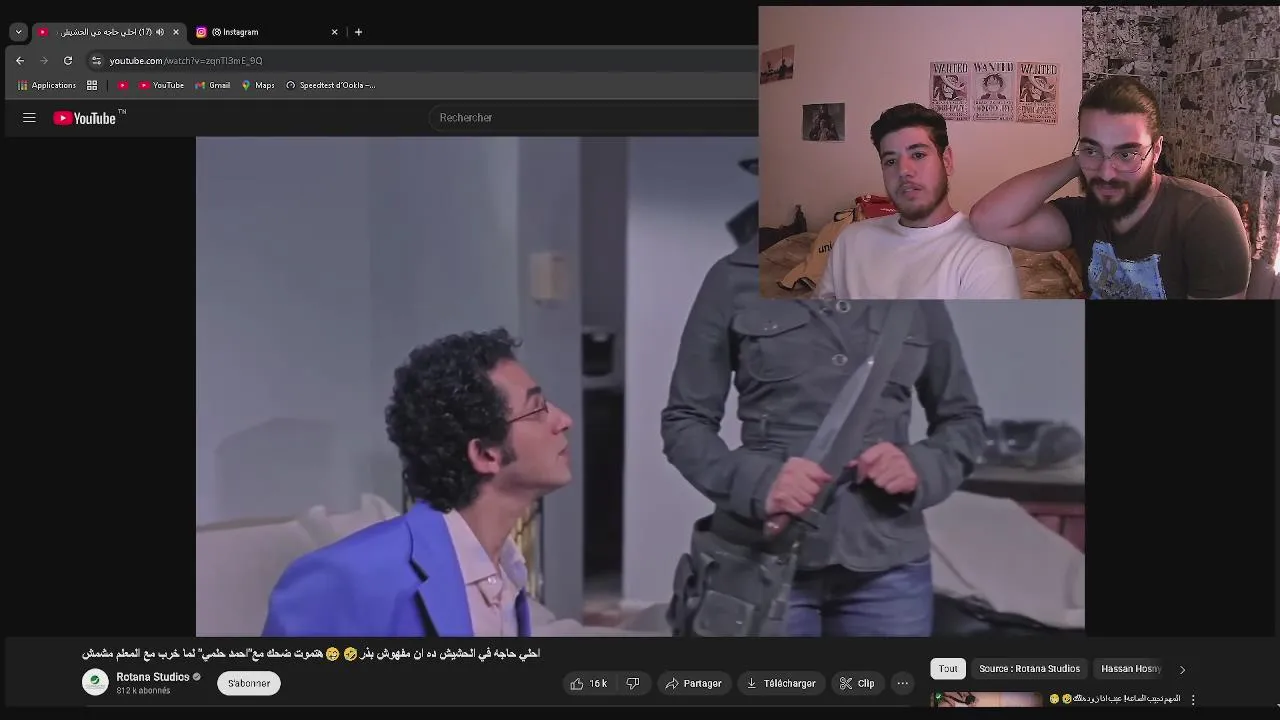This screenshot has height=720, width=1280.
Task: Open a new browser tab
Action: tap(359, 32)
